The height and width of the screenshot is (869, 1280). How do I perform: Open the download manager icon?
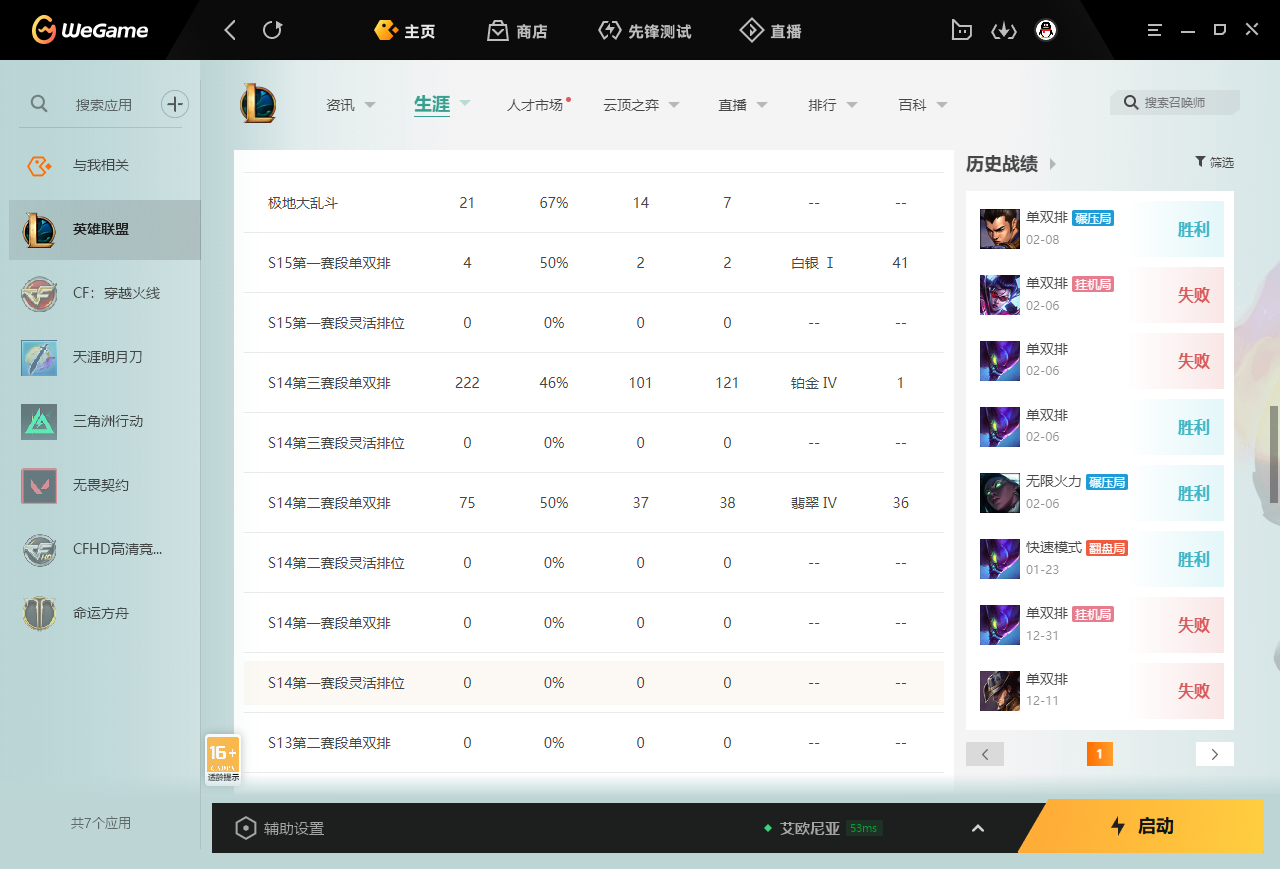pyautogui.click(x=1003, y=31)
